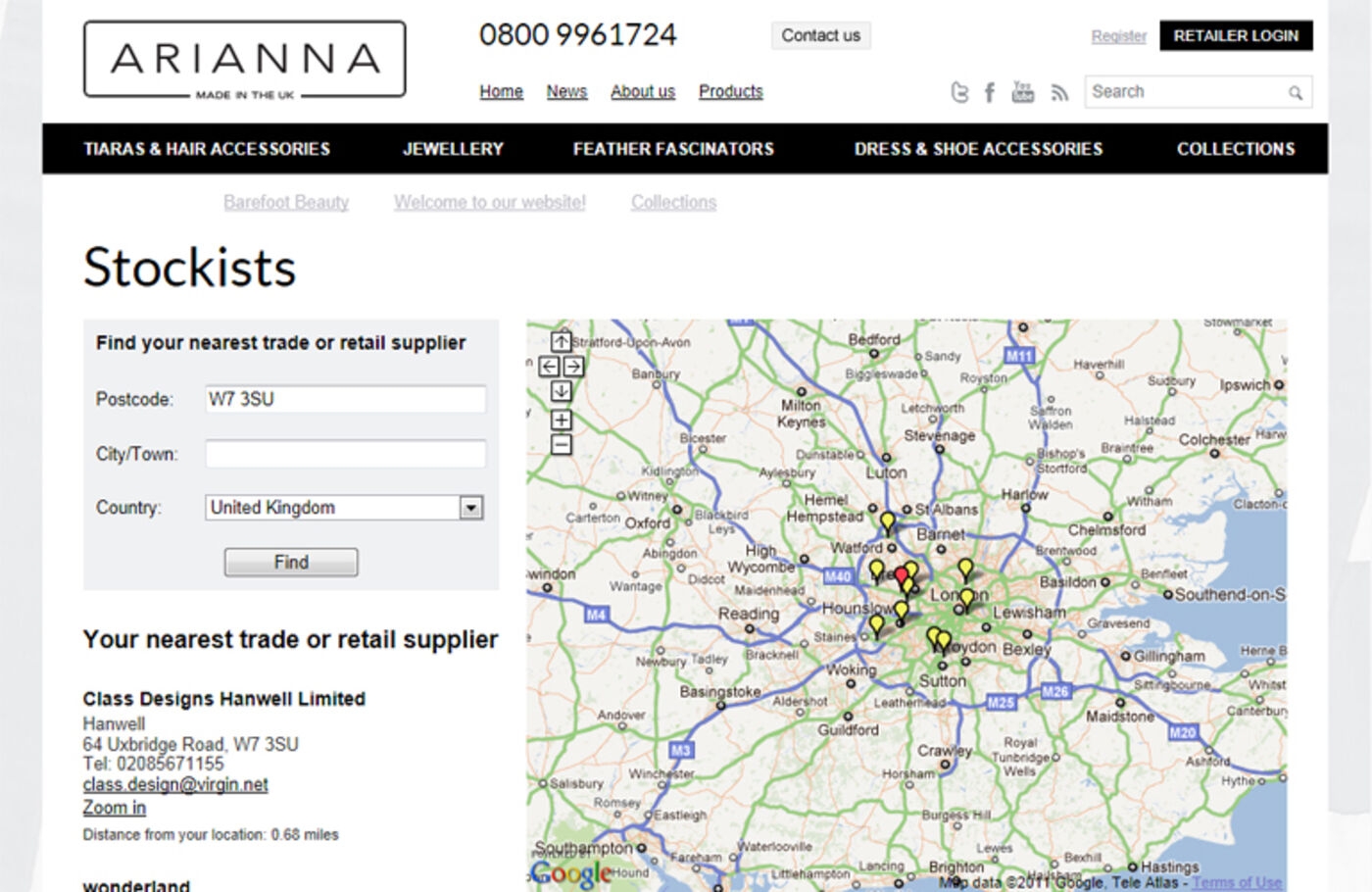
Task: Click the YouTube icon in header
Action: tap(1022, 92)
